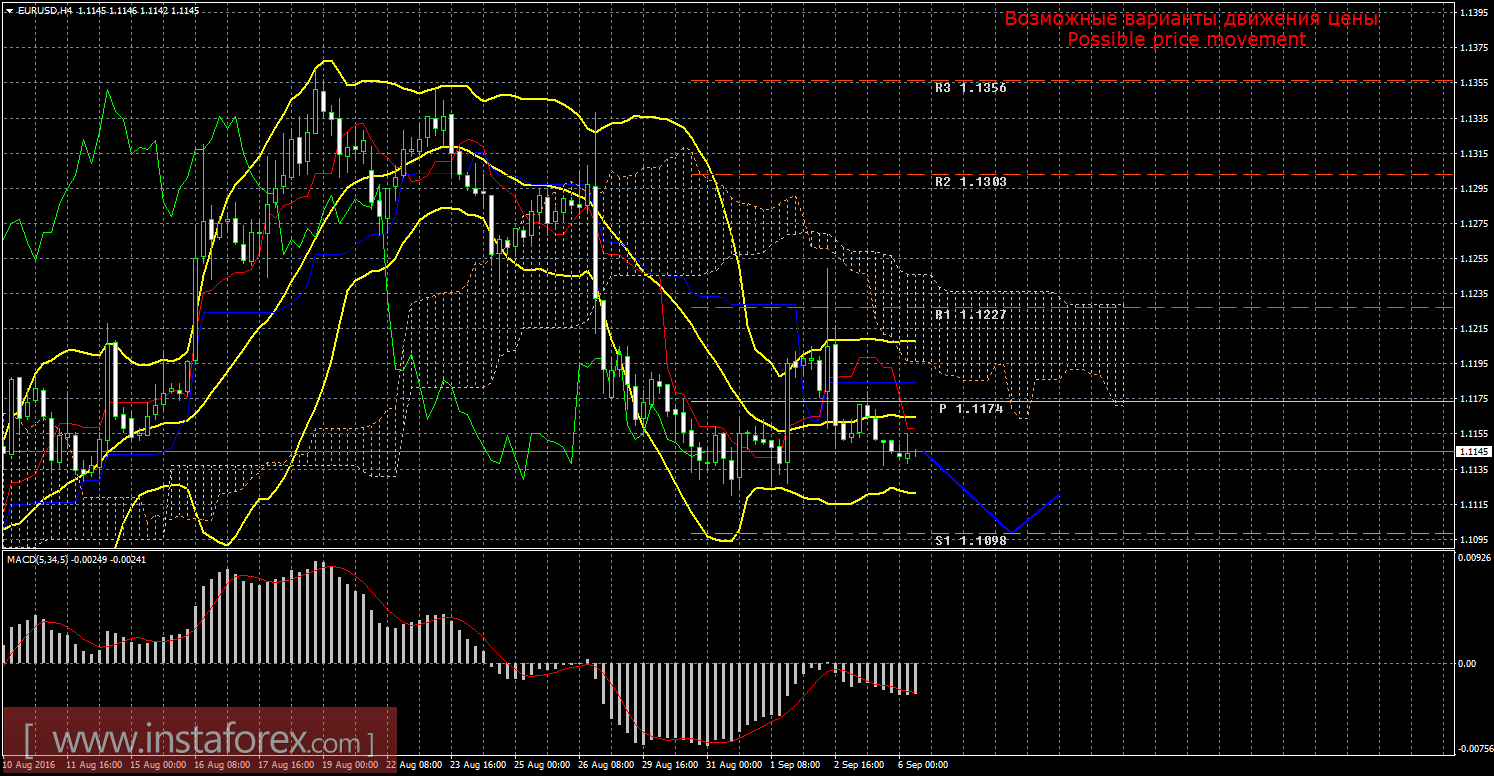Screen dimensions: 1494x776
Task: Click the 25 Aug 00:00 time label
Action: click(542, 765)
